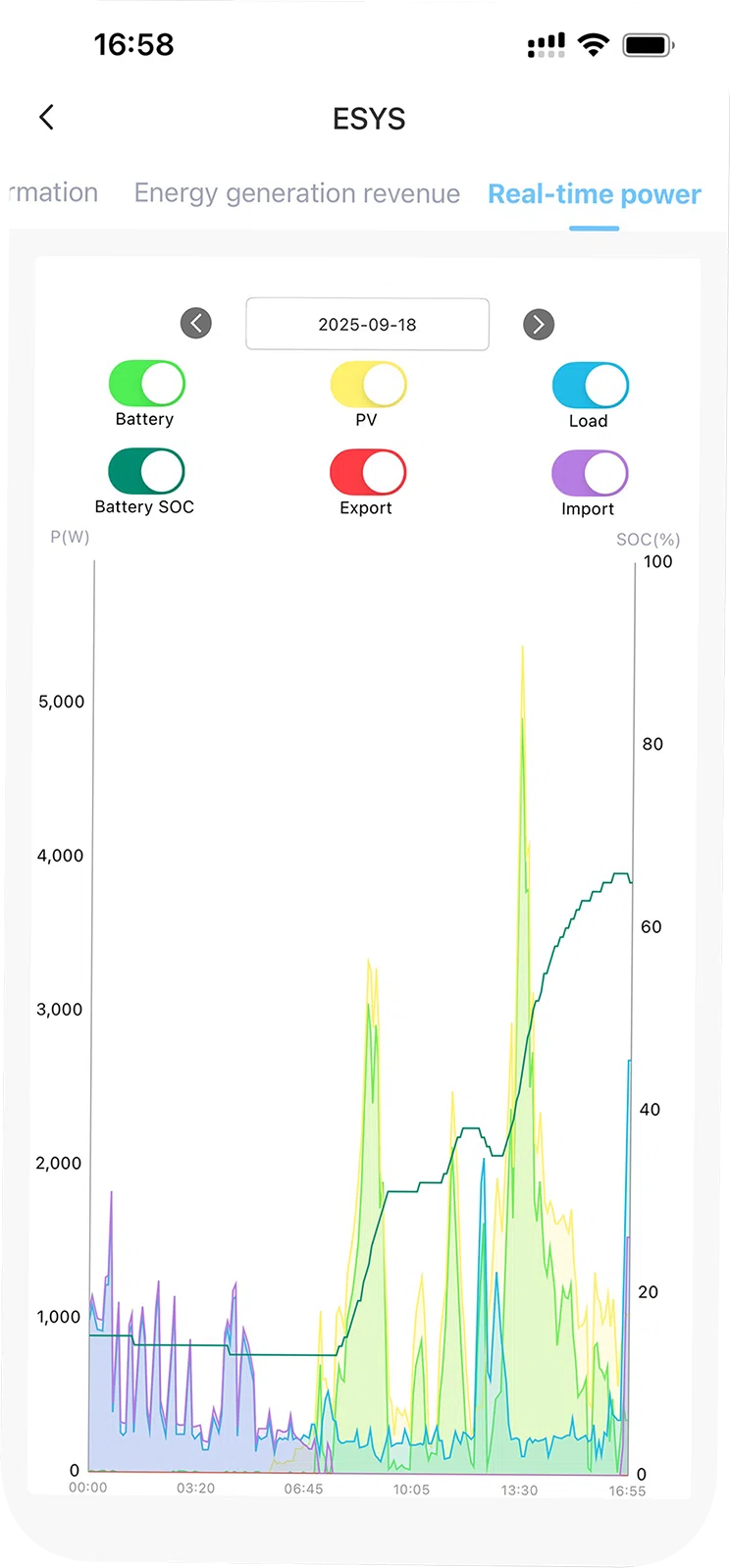Viewport: 730px width, 1568px height.
Task: Tap the ESYS page title
Action: click(369, 119)
